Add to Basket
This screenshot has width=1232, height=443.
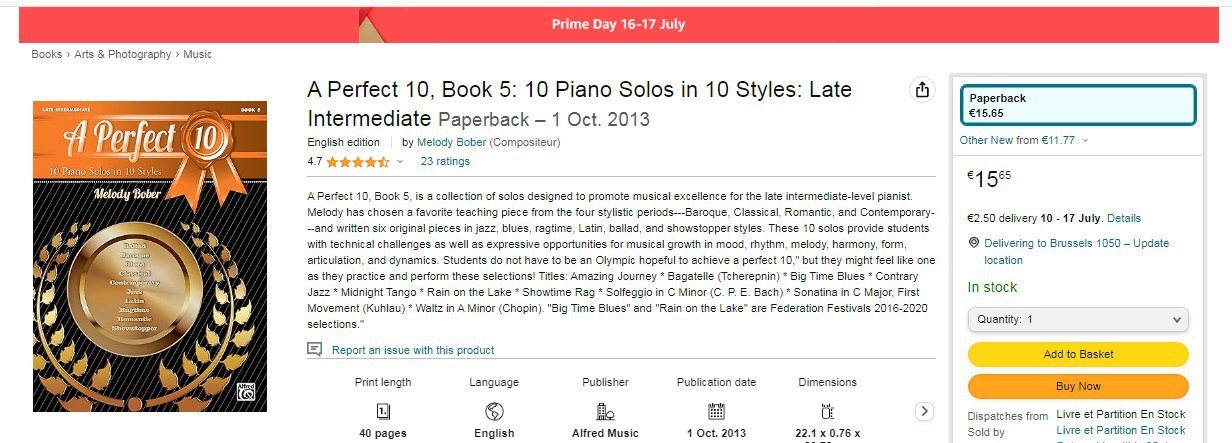[1078, 354]
